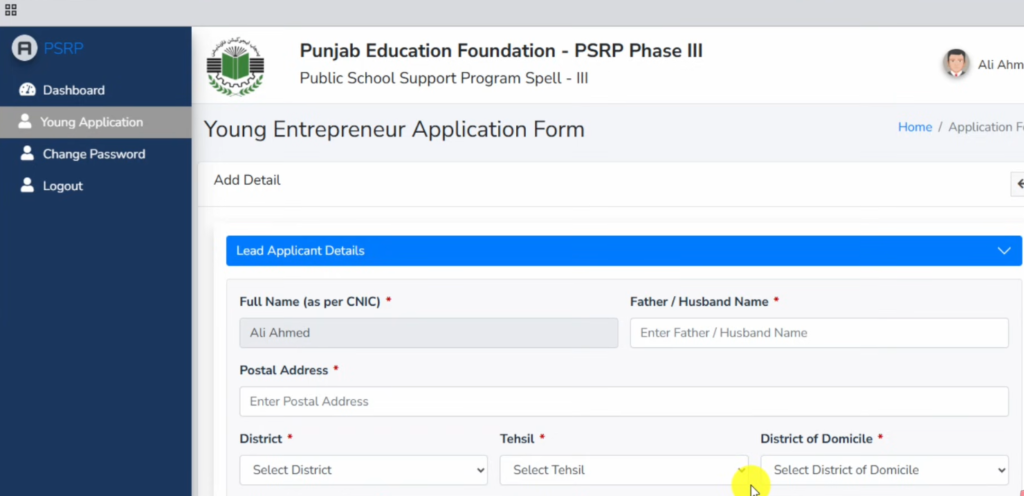This screenshot has width=1024, height=496.
Task: Go to Dashboard in the sidebar menu
Action: pos(73,90)
